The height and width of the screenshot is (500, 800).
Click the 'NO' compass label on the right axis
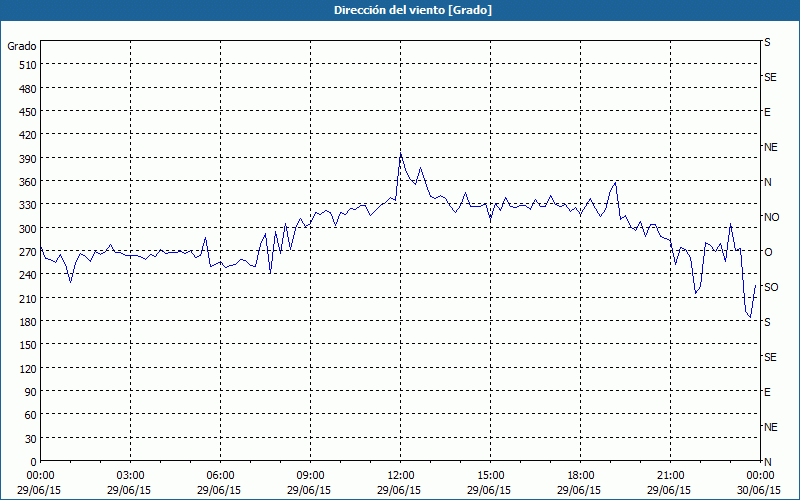pyautogui.click(x=772, y=217)
